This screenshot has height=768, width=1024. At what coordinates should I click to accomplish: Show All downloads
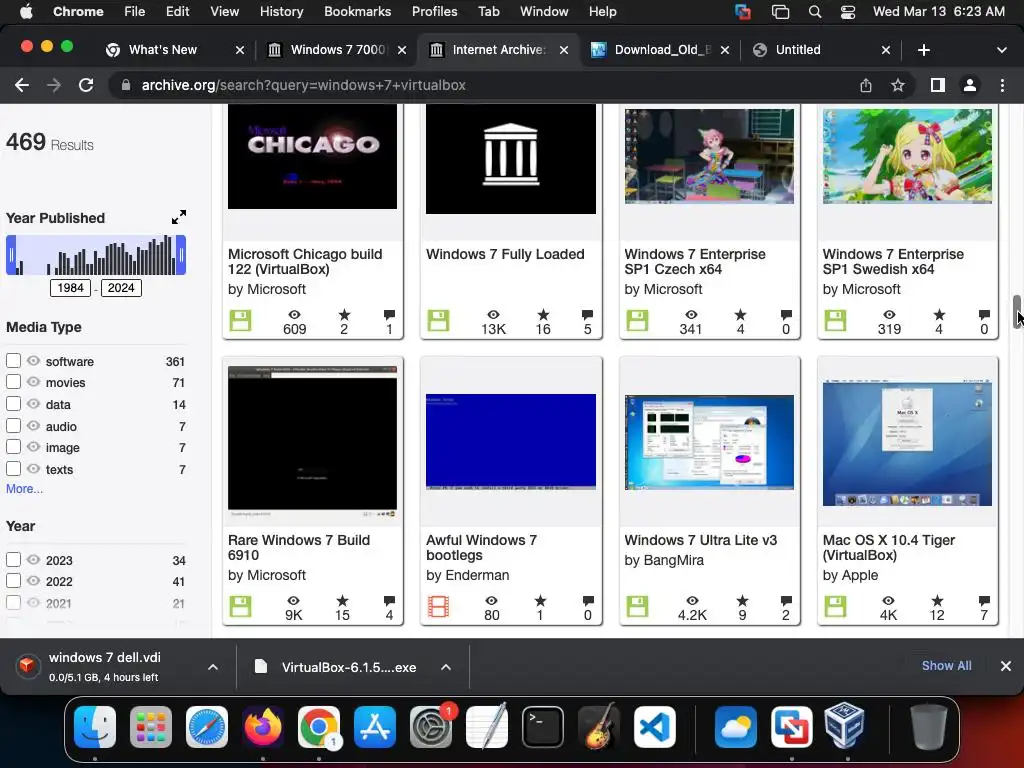[x=946, y=665]
